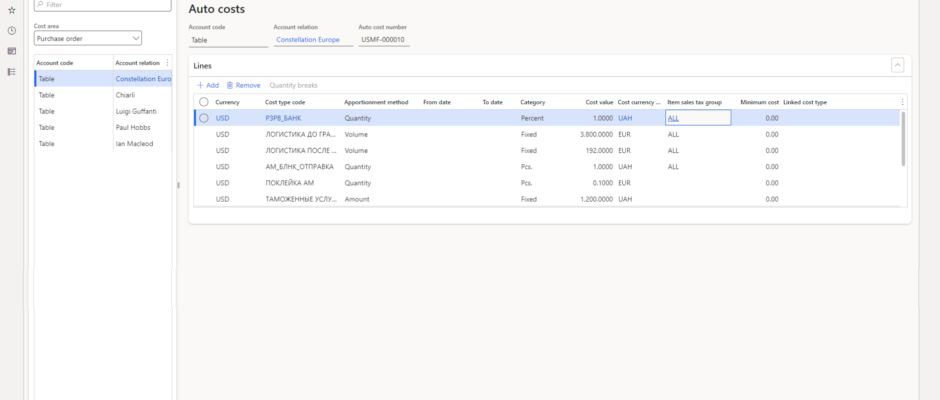This screenshot has width=940, height=400.
Task: Click the Linked cost type column header
Action: coord(805,102)
